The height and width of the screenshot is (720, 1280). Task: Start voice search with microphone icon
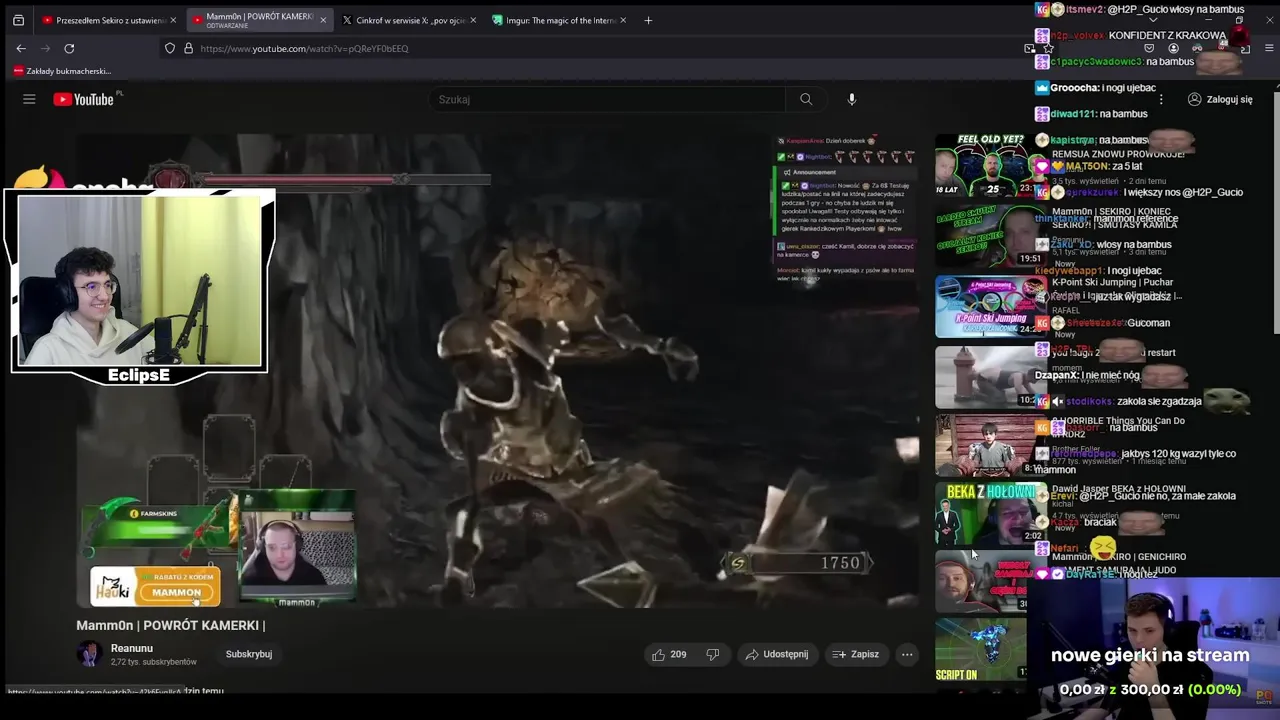(852, 99)
